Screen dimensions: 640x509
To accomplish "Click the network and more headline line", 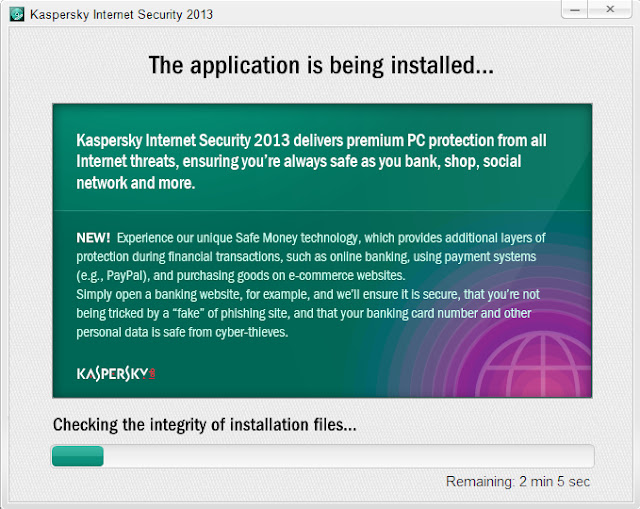I will click(x=136, y=183).
